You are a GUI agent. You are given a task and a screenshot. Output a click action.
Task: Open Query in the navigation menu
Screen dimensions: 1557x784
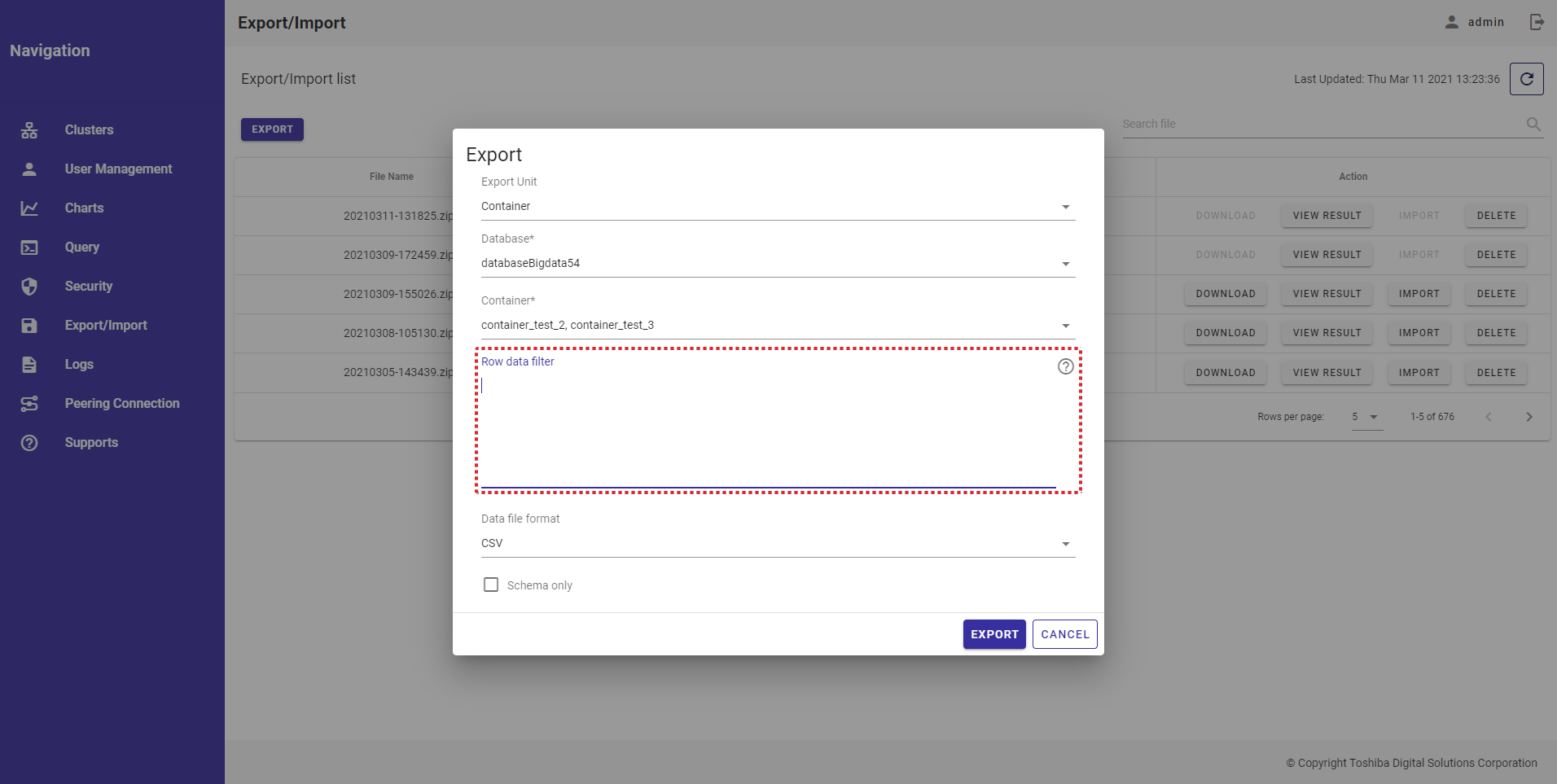click(82, 247)
